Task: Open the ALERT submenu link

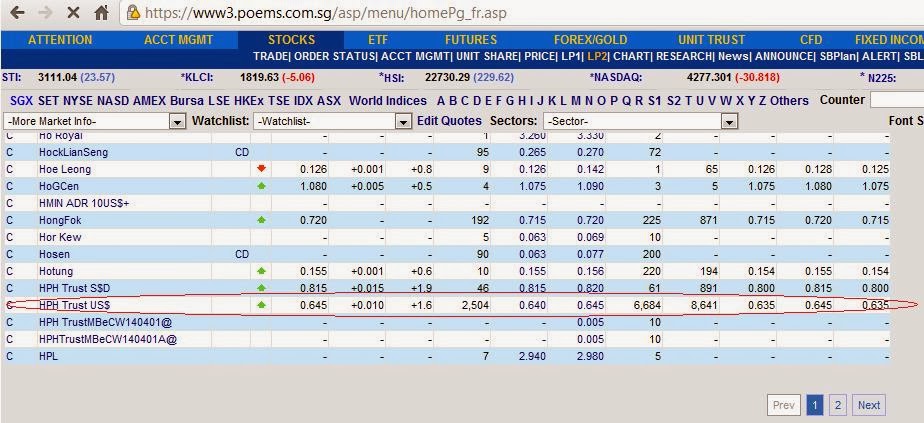Action: click(879, 57)
